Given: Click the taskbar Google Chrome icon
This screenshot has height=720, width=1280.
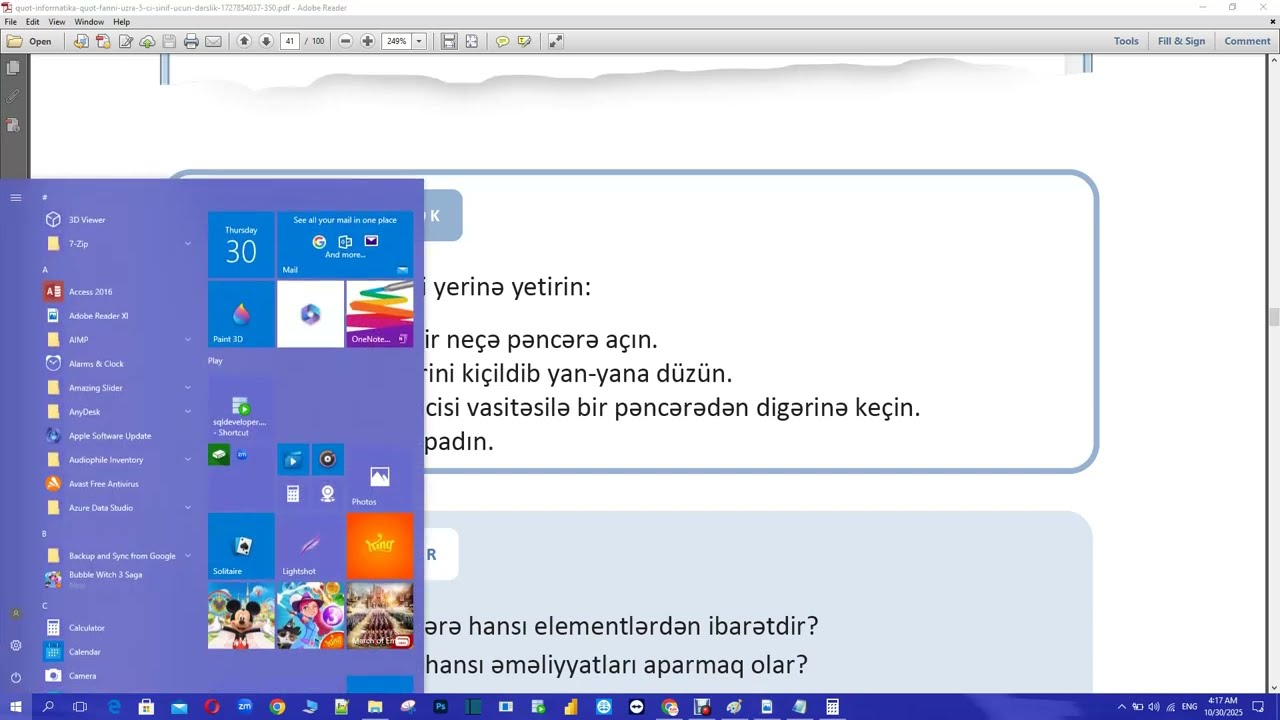Looking at the screenshot, I should point(277,707).
